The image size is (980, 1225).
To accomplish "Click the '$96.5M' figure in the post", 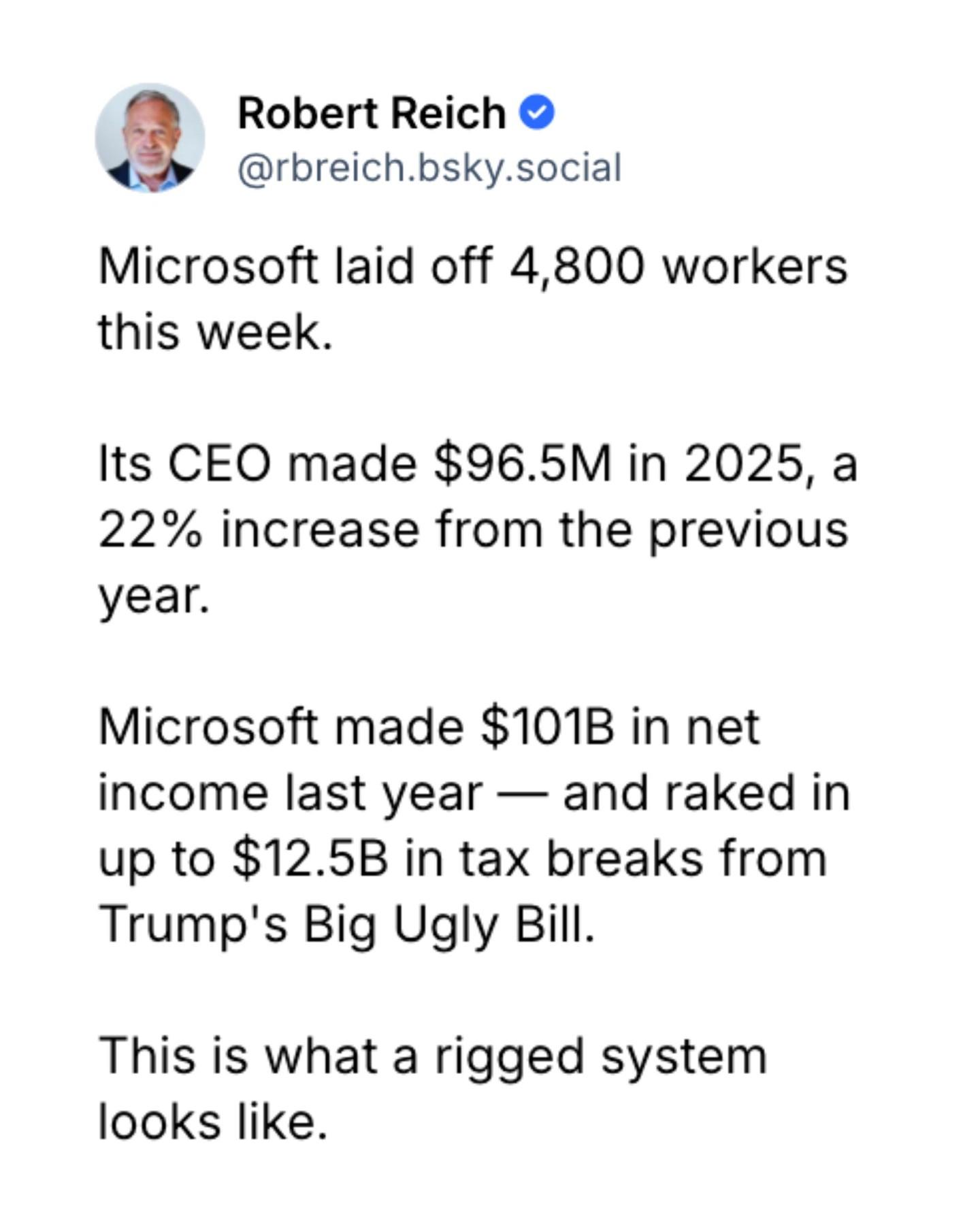I will coord(523,464).
